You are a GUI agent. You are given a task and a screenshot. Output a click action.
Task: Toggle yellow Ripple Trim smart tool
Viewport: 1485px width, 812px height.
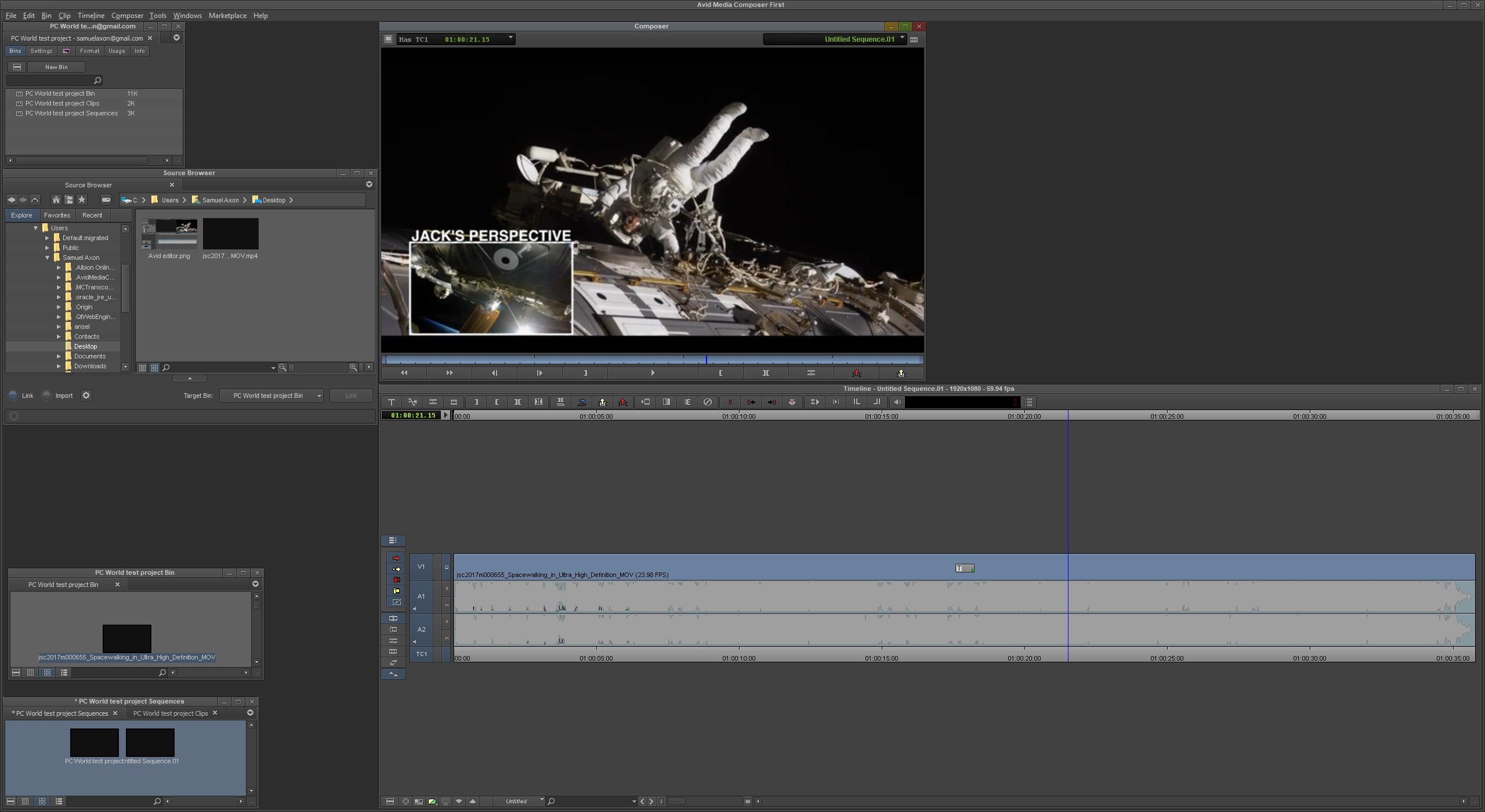[396, 591]
